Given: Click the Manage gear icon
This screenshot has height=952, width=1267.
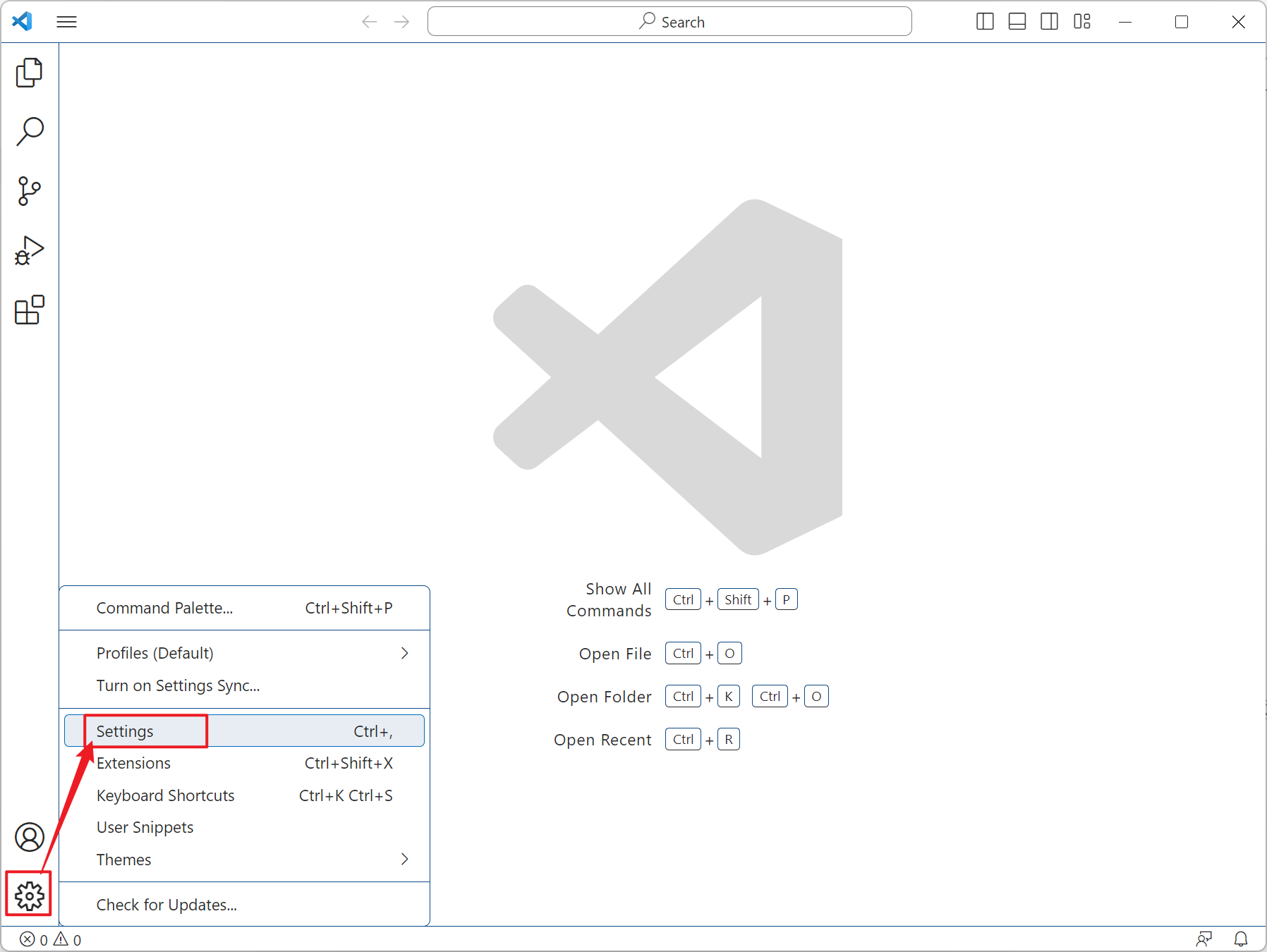Looking at the screenshot, I should (x=29, y=896).
